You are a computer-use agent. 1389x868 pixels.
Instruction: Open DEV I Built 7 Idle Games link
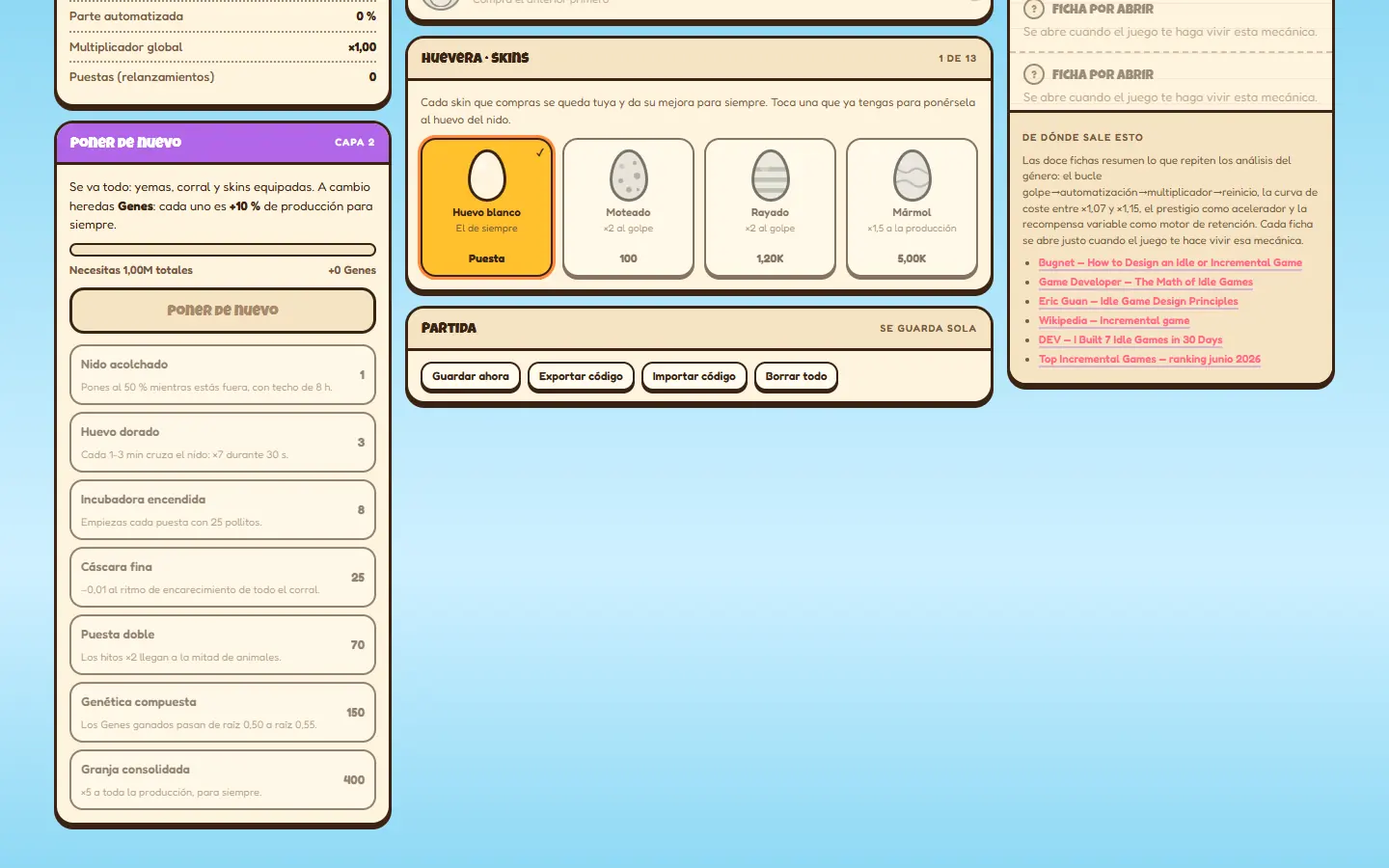1130,339
